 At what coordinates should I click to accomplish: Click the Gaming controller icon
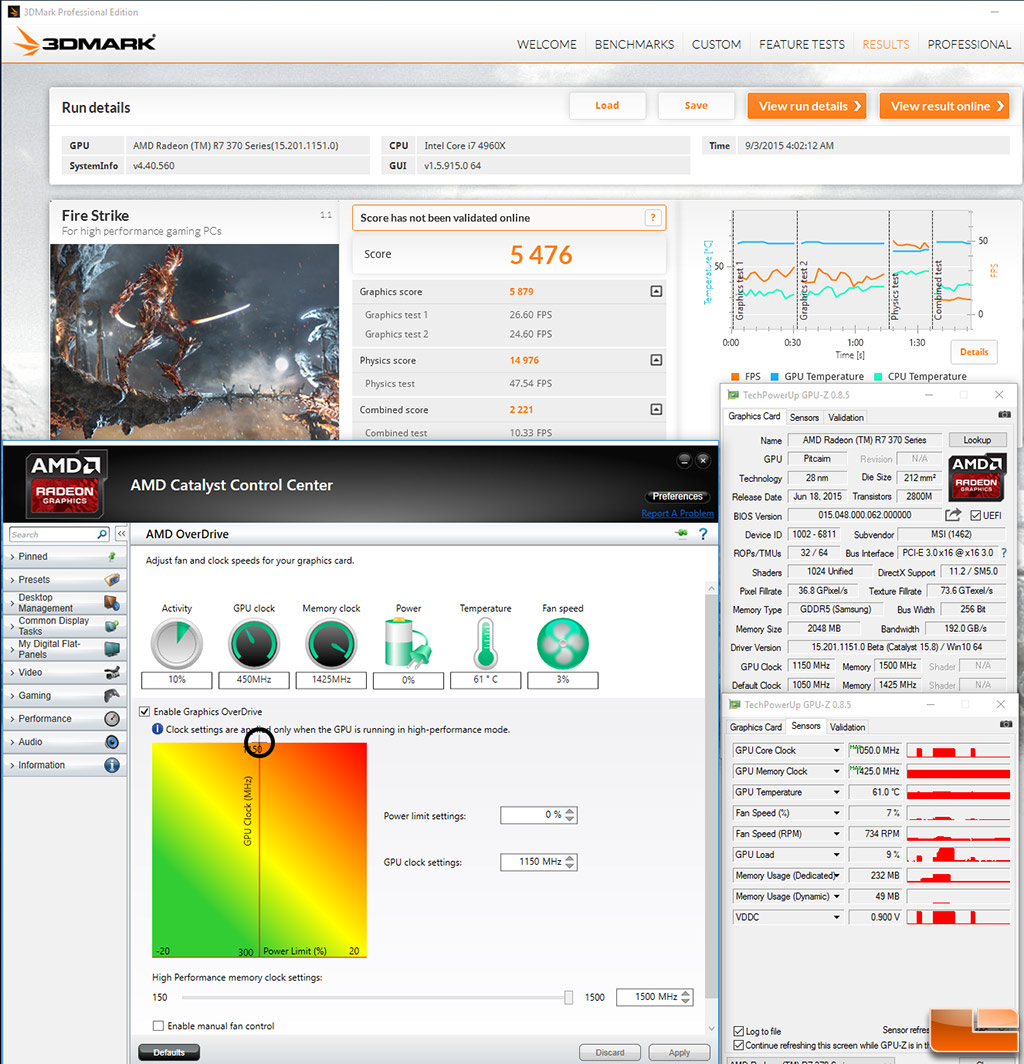(x=112, y=696)
